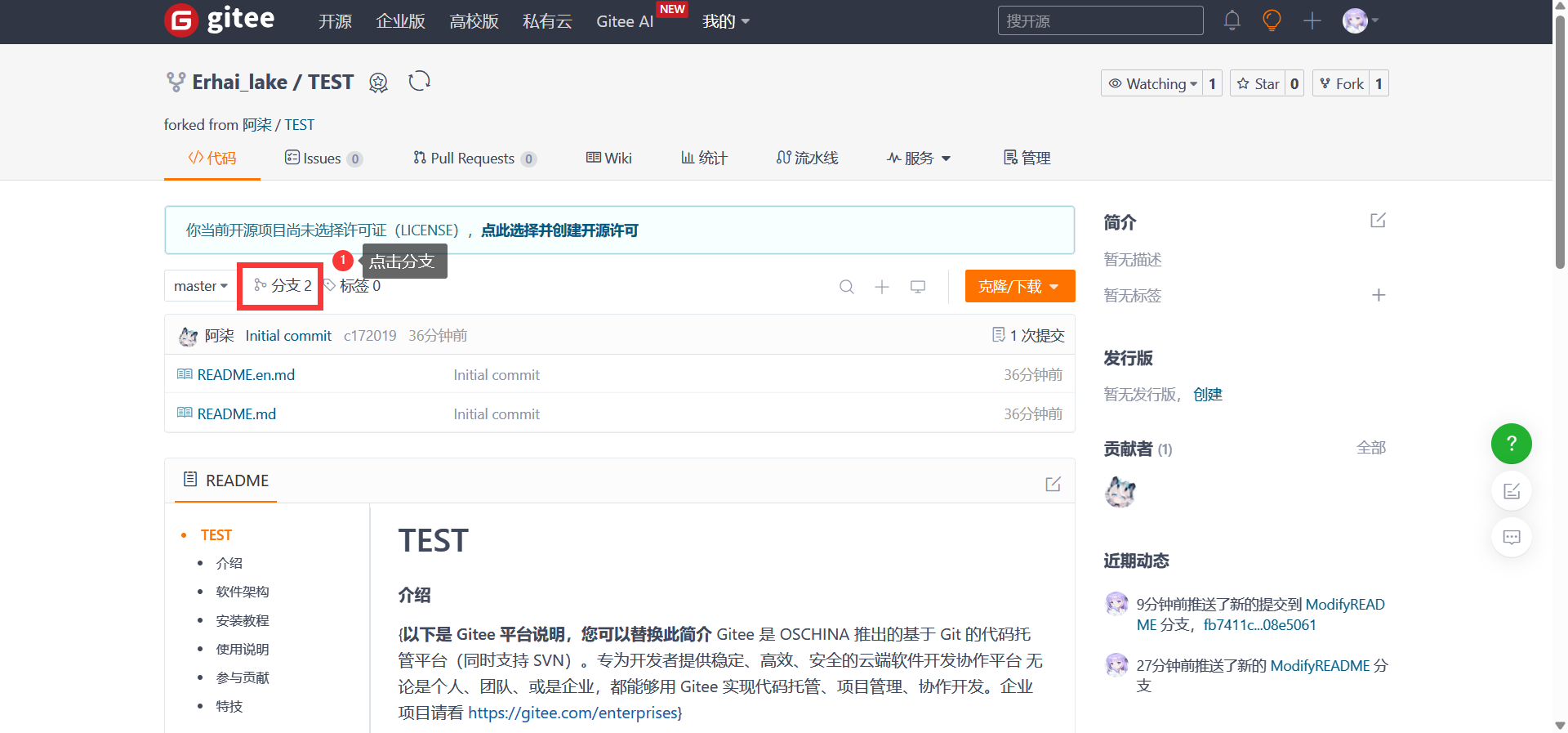Switch to the Pull Requests tab
This screenshot has width=1568, height=733.
[474, 159]
